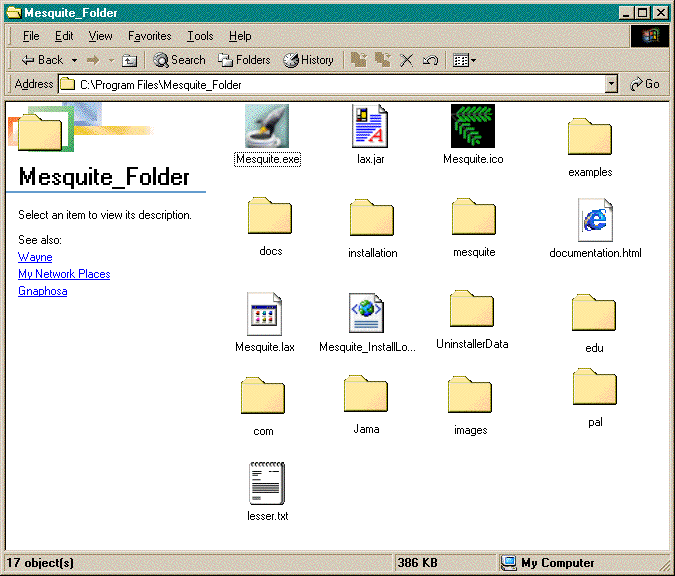
Task: Expand the Address bar dropdown
Action: (x=611, y=85)
